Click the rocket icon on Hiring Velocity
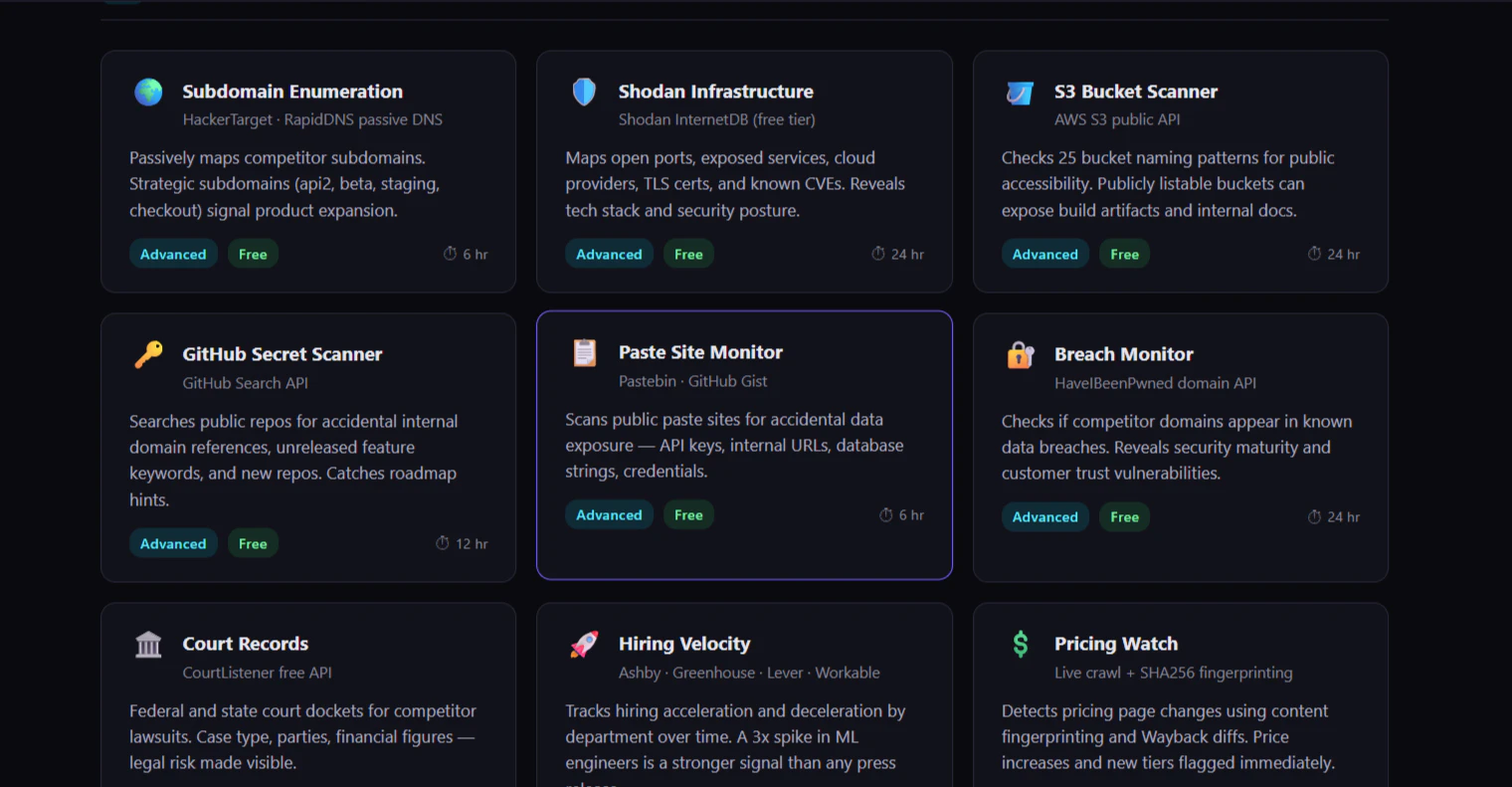The height and width of the screenshot is (787, 1512). click(584, 645)
